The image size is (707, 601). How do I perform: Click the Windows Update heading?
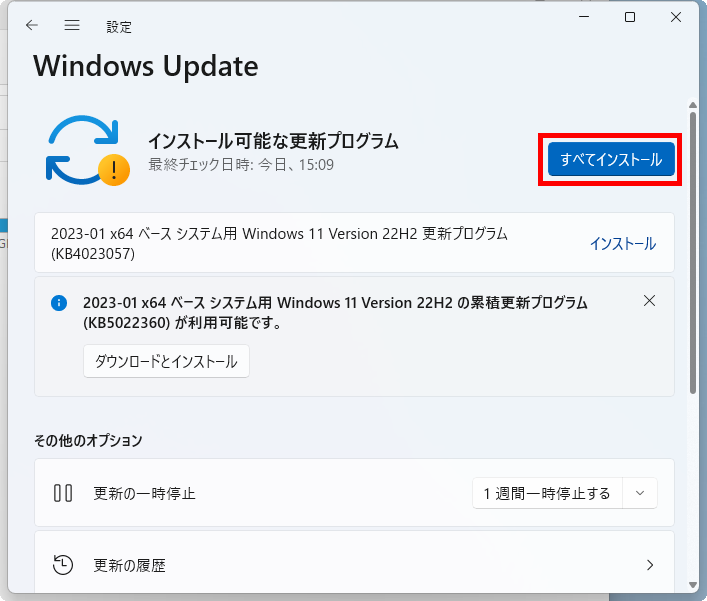(146, 66)
